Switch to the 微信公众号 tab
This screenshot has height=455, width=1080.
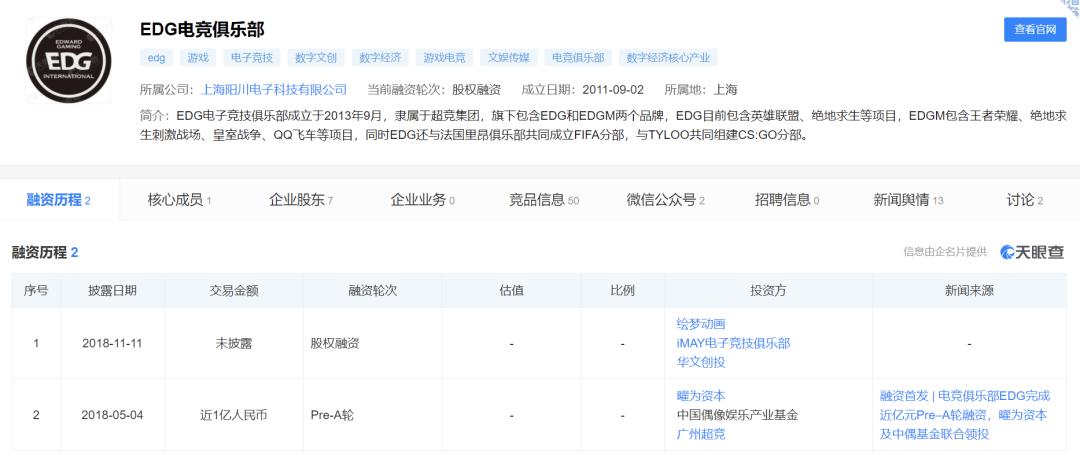[x=665, y=200]
